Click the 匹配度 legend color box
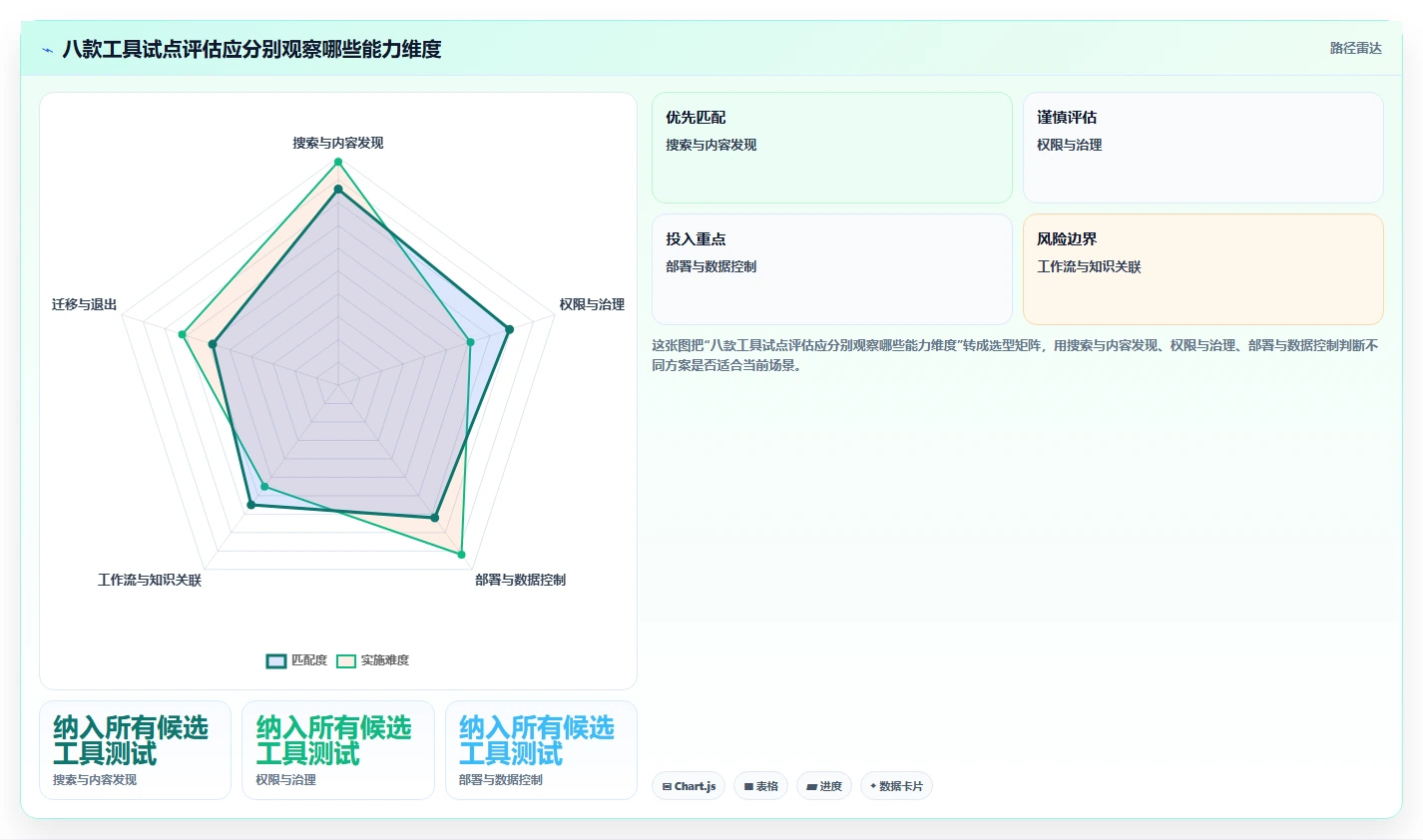The height and width of the screenshot is (840, 1423). click(x=276, y=660)
